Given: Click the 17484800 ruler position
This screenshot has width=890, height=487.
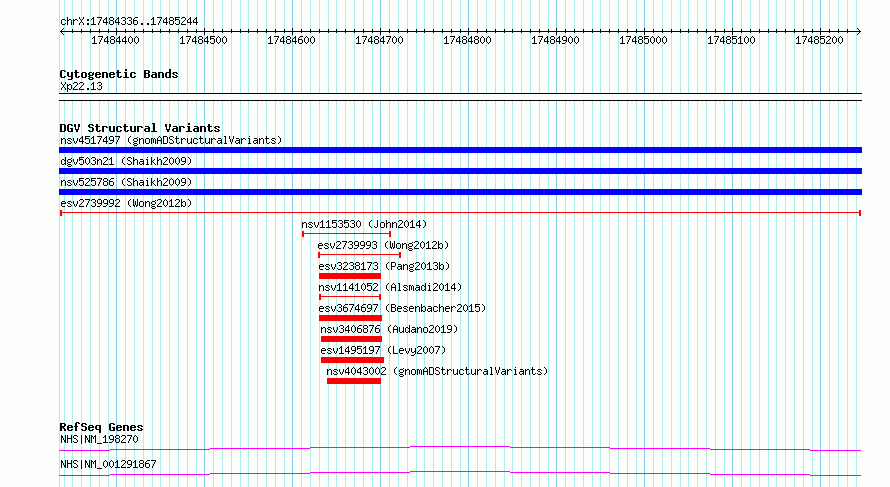Looking at the screenshot, I should coord(467,40).
